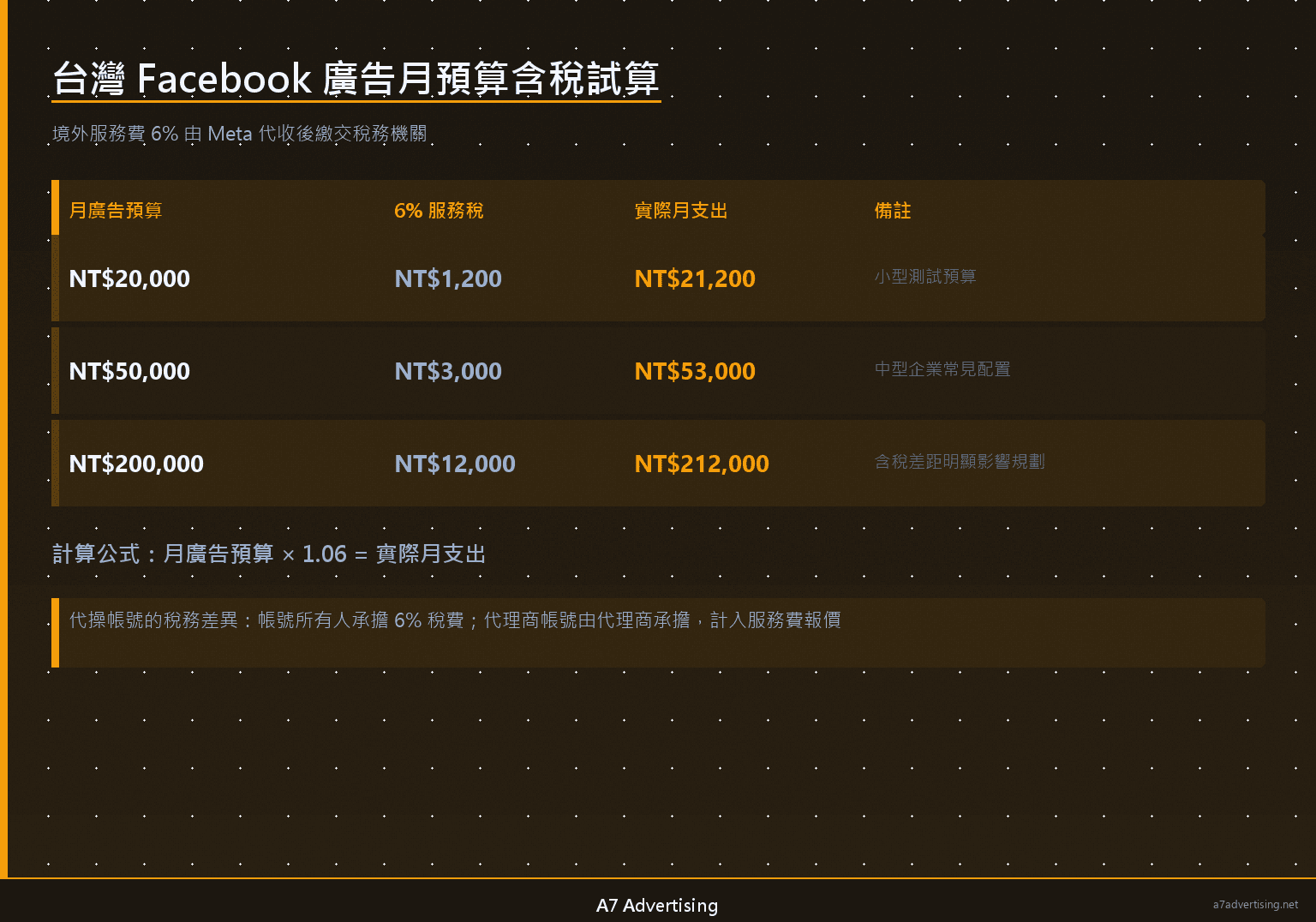Select the NT$1,200 service tax cell
This screenshot has width=1316, height=922.
point(448,278)
